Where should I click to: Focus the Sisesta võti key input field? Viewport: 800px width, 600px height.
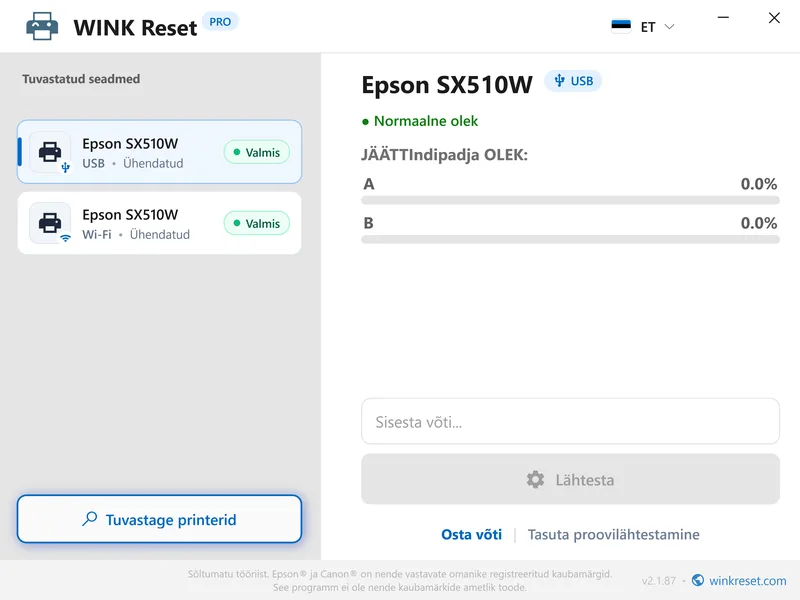(570, 421)
